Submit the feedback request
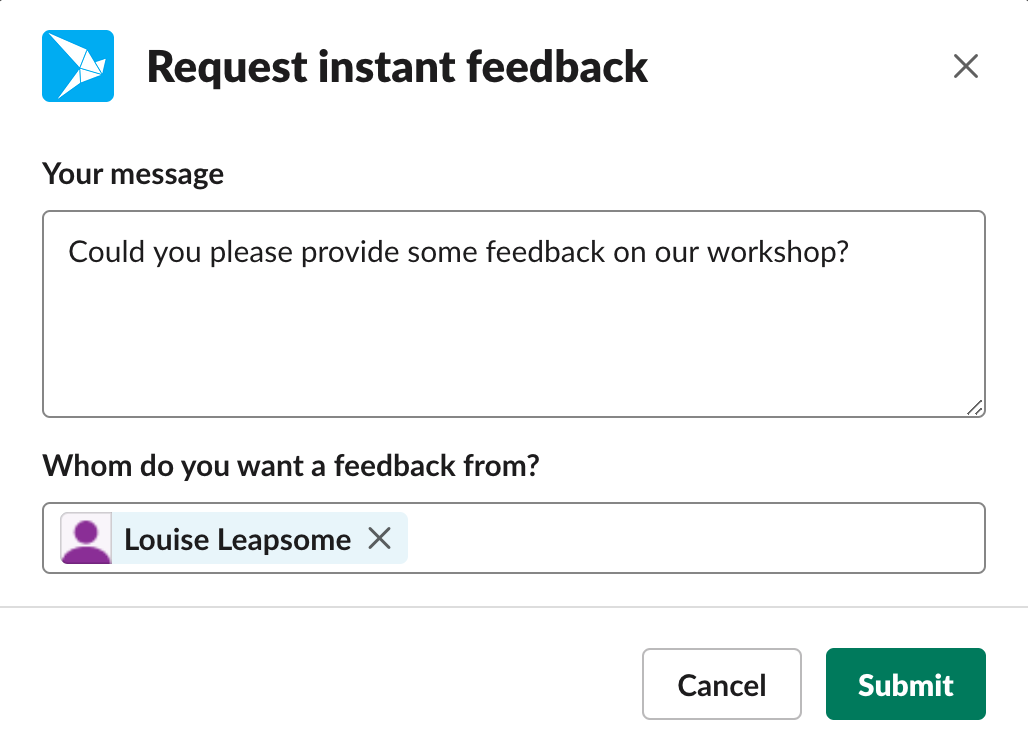Screen dimensions: 1028x748 905,684
